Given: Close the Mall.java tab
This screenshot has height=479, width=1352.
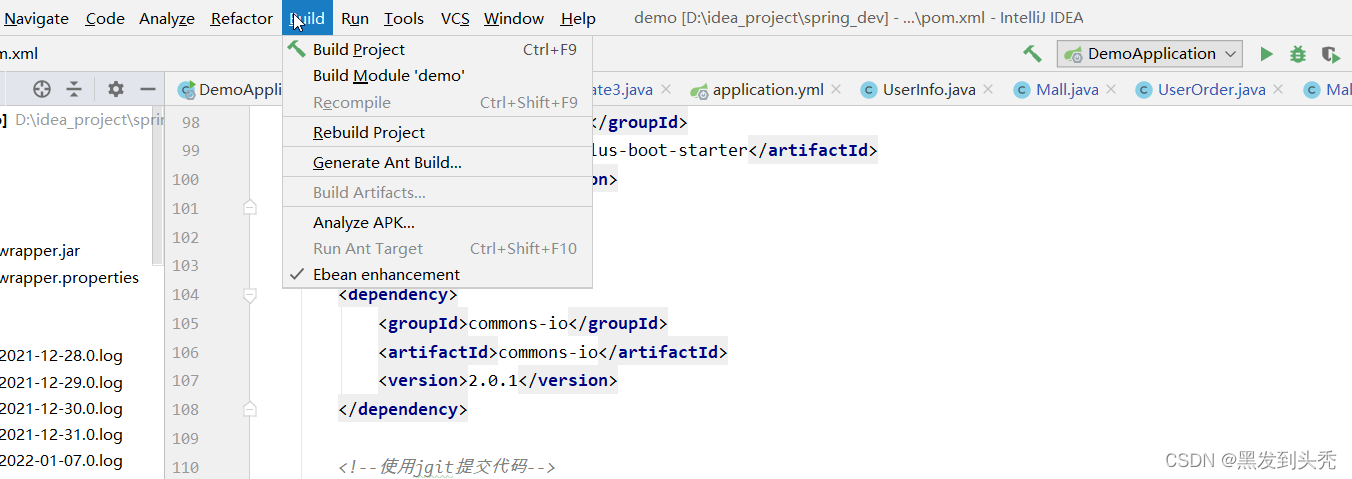Looking at the screenshot, I should click(x=1111, y=90).
